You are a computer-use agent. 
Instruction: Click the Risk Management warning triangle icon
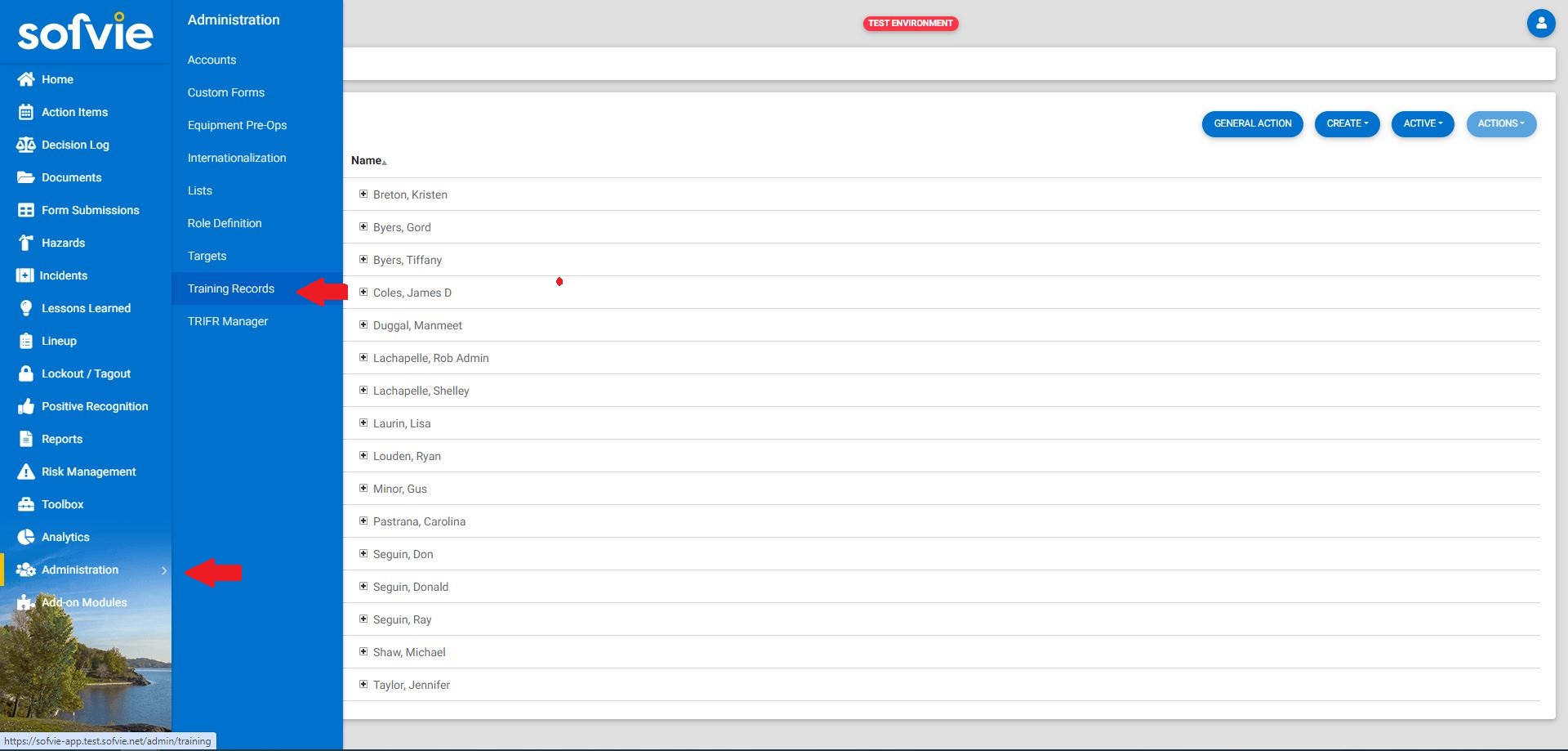[x=26, y=472]
